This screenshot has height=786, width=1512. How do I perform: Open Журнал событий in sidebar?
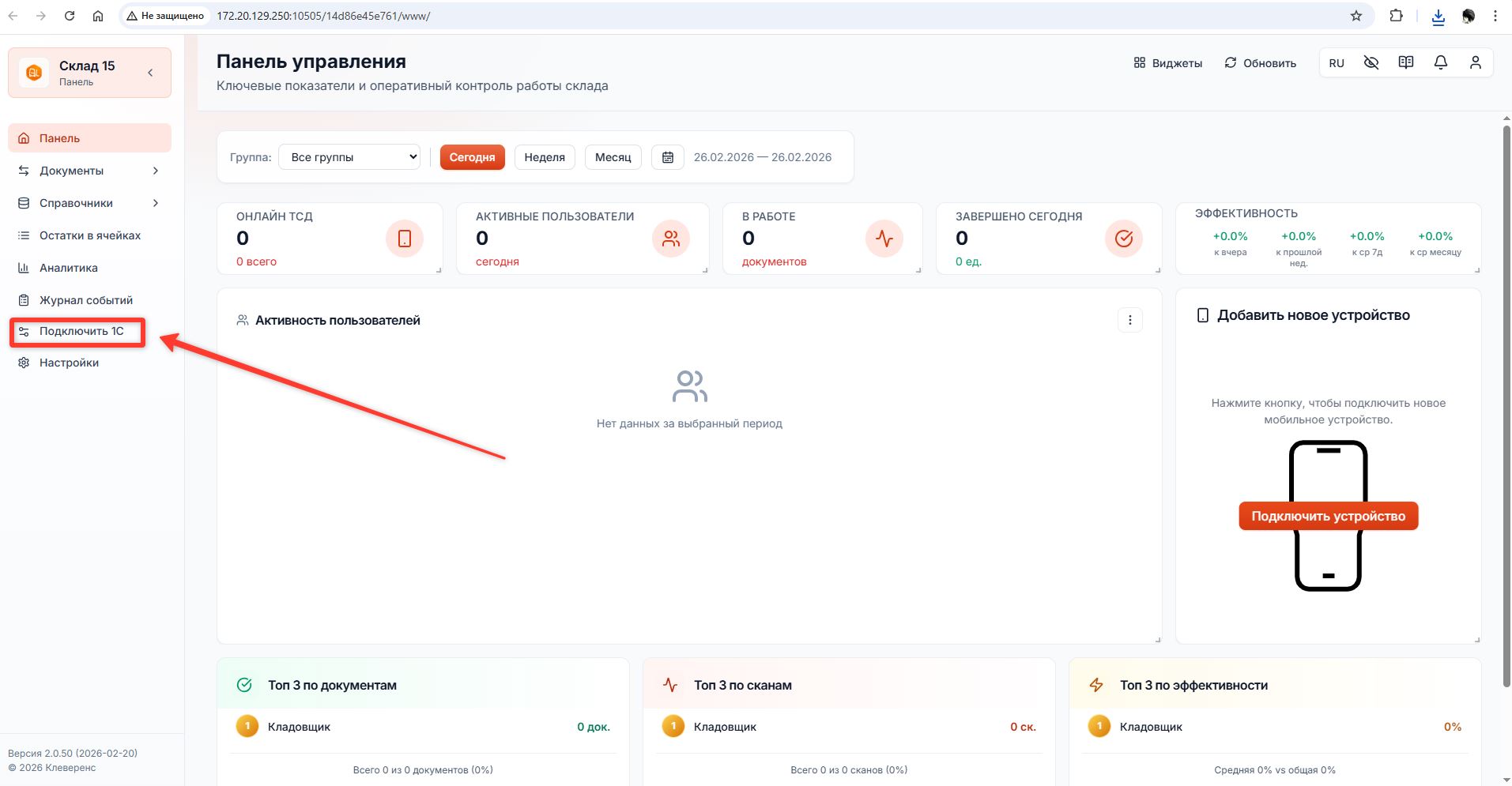(x=89, y=300)
